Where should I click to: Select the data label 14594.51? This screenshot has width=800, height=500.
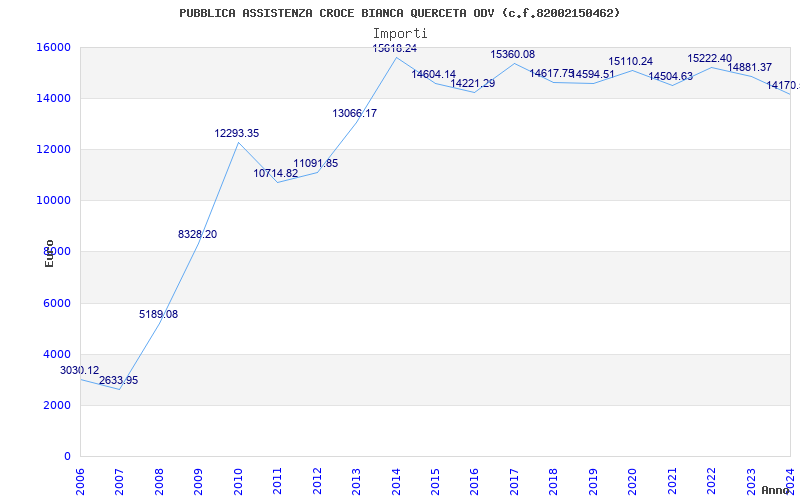(593, 74)
